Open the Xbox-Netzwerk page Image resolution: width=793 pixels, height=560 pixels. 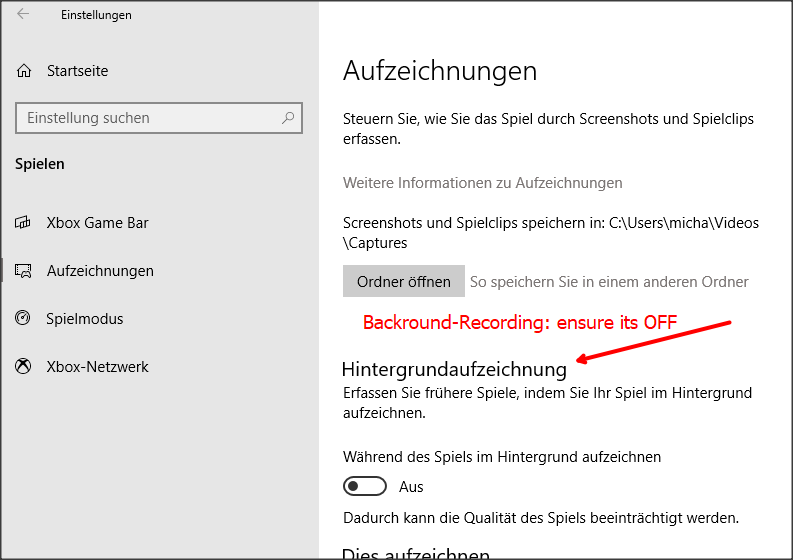pos(97,367)
